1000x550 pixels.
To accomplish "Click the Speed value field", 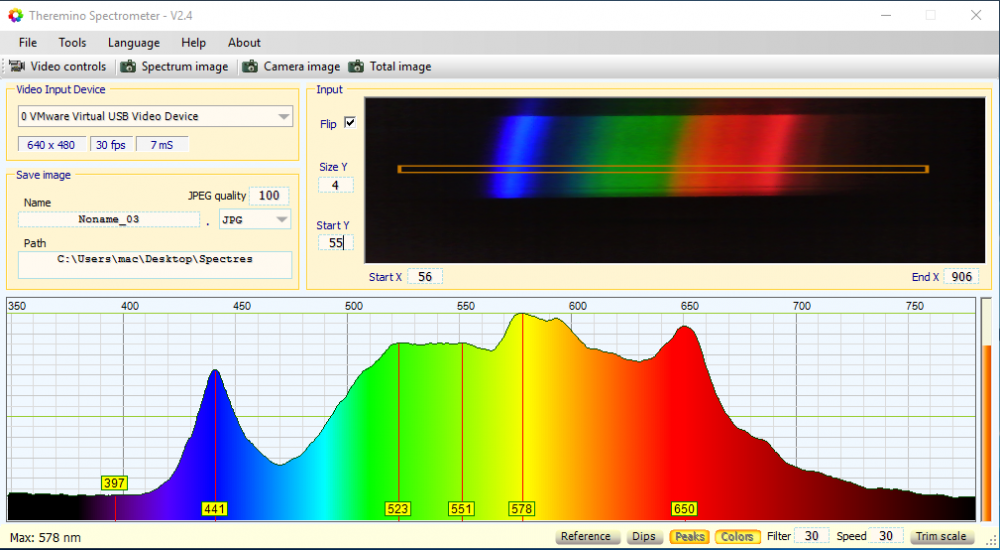I will click(x=886, y=536).
